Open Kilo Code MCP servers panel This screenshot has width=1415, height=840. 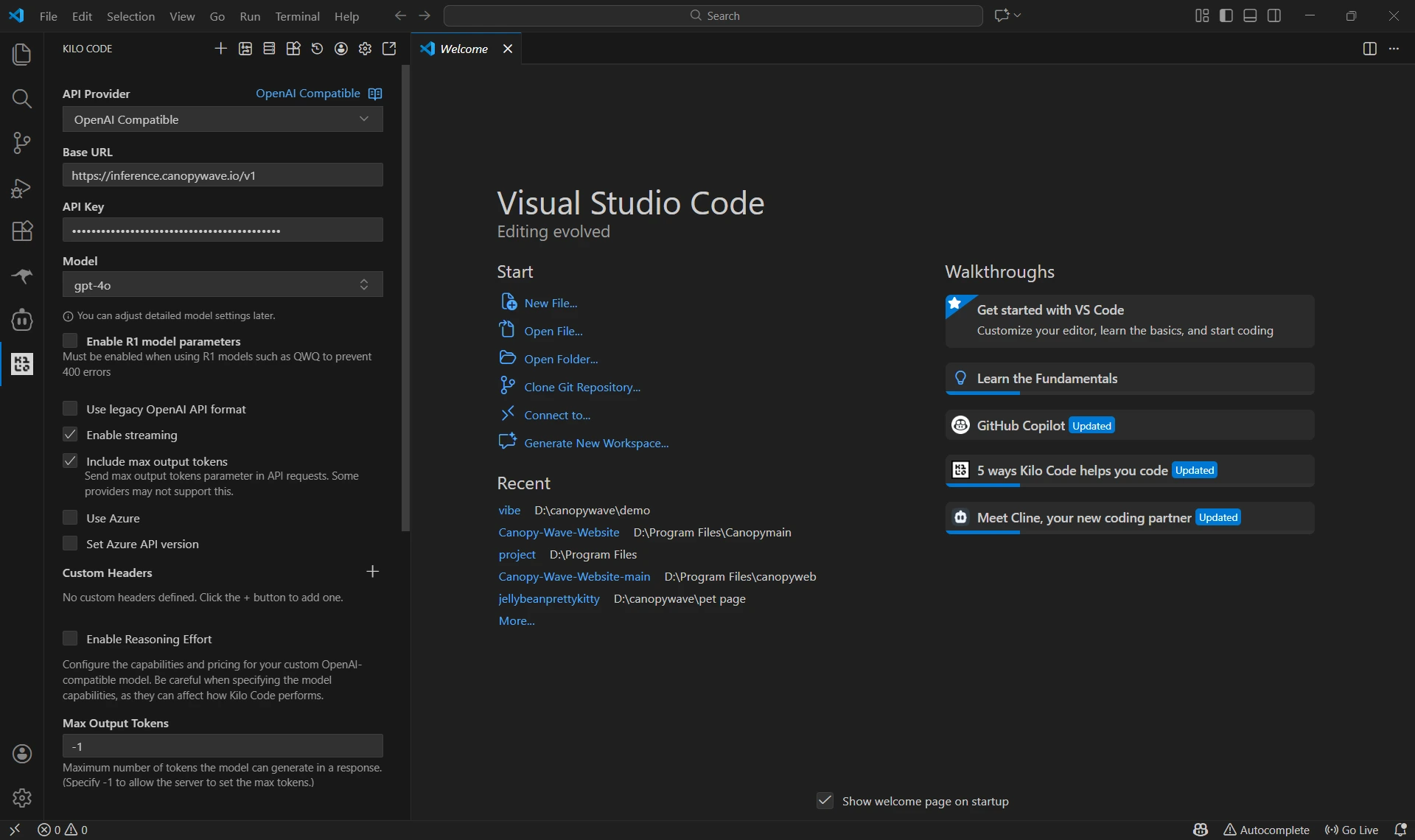(x=269, y=48)
